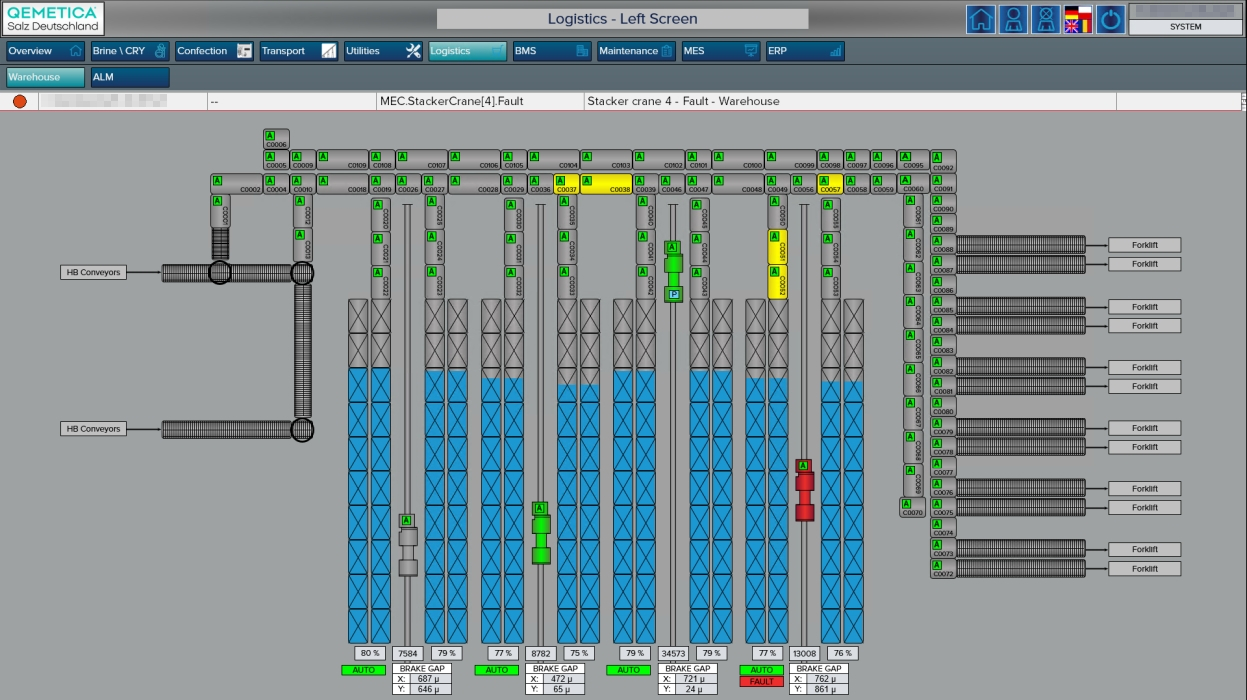Click the user login icon
1247x700 pixels.
tap(1013, 20)
